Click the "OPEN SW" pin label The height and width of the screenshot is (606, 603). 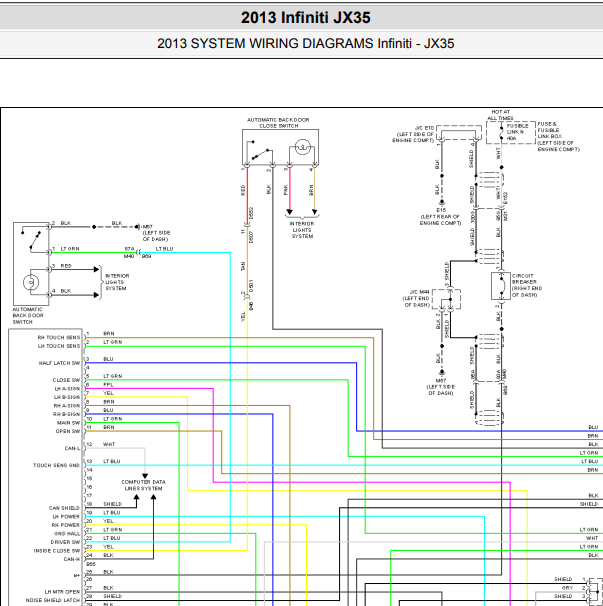coord(68,431)
